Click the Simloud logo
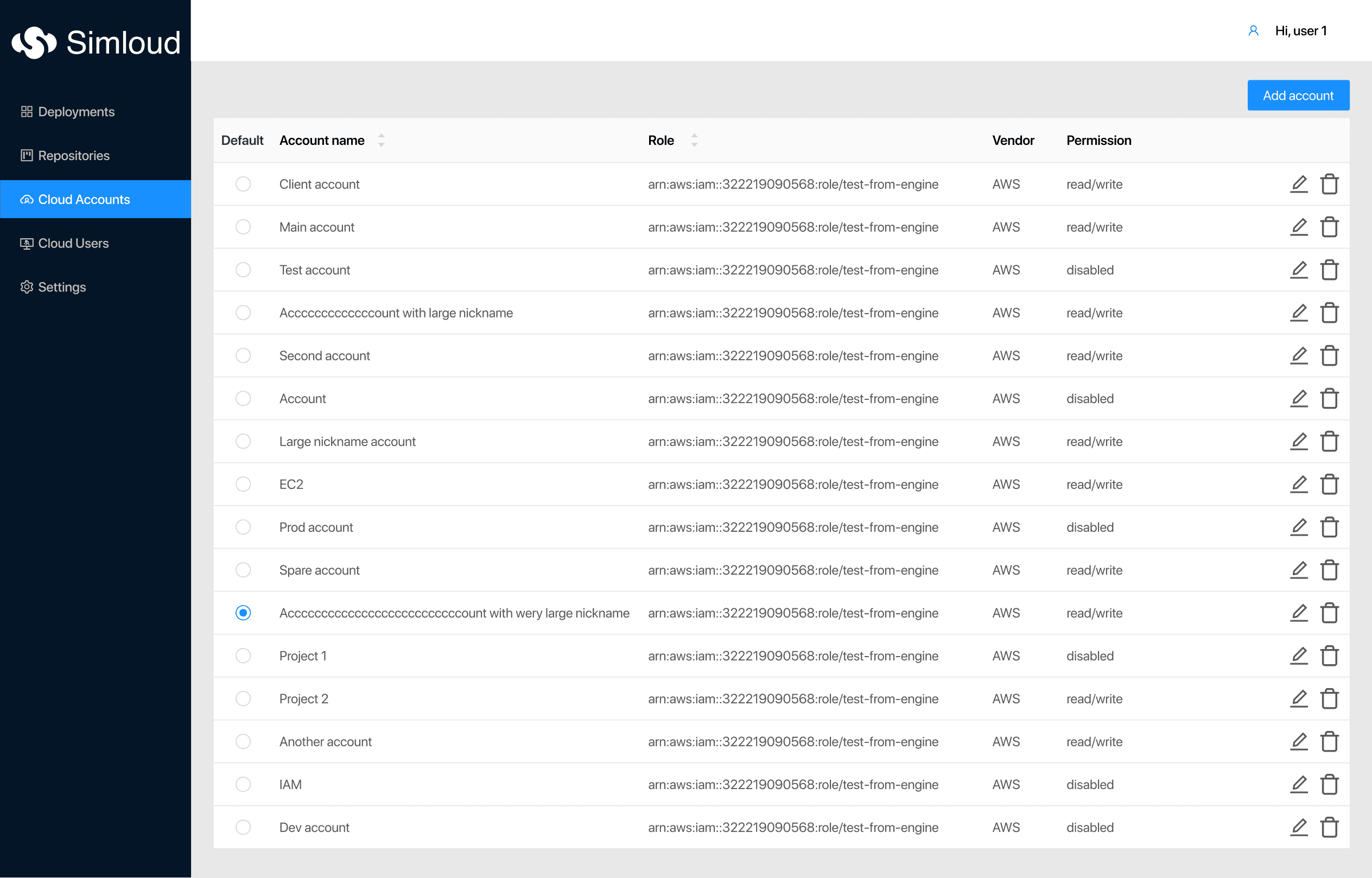1372x878 pixels. 96,42
